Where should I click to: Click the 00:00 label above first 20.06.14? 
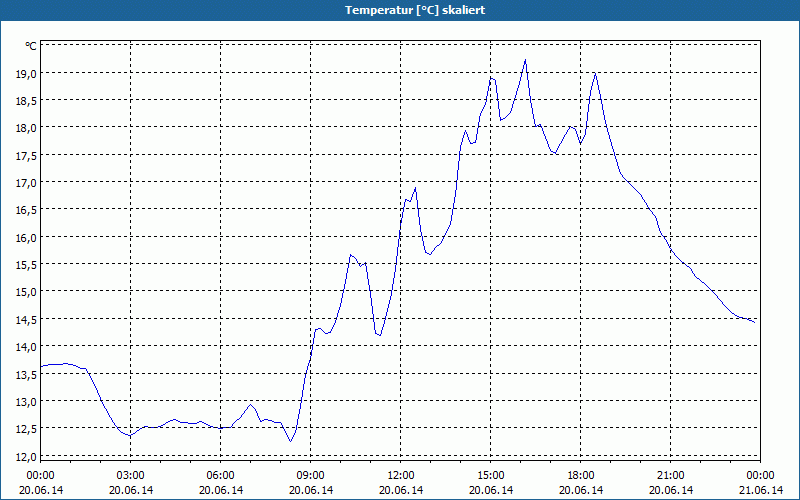pos(40,476)
